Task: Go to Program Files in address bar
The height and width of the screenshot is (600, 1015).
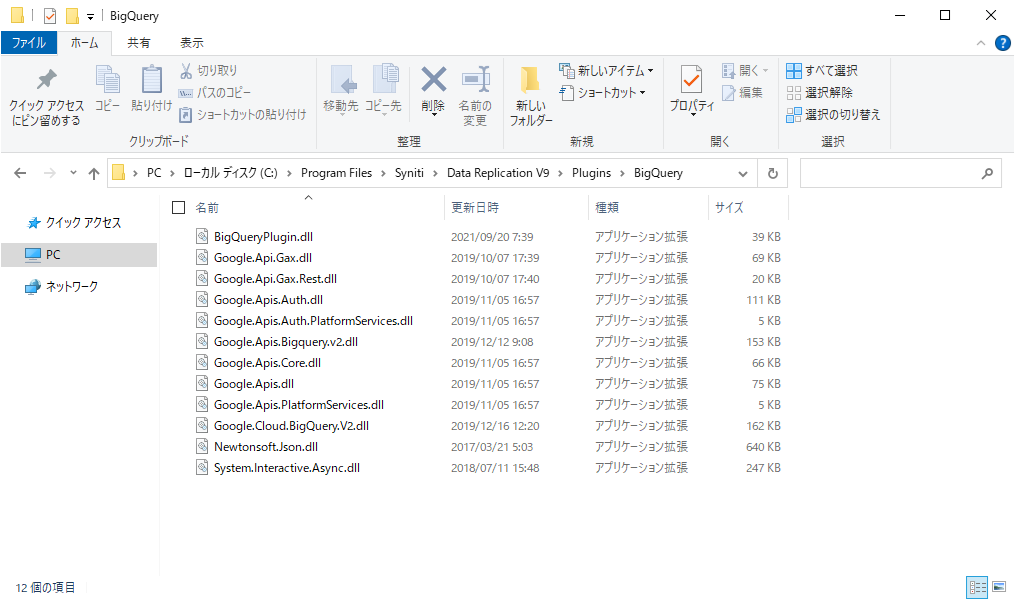Action: pos(337,173)
